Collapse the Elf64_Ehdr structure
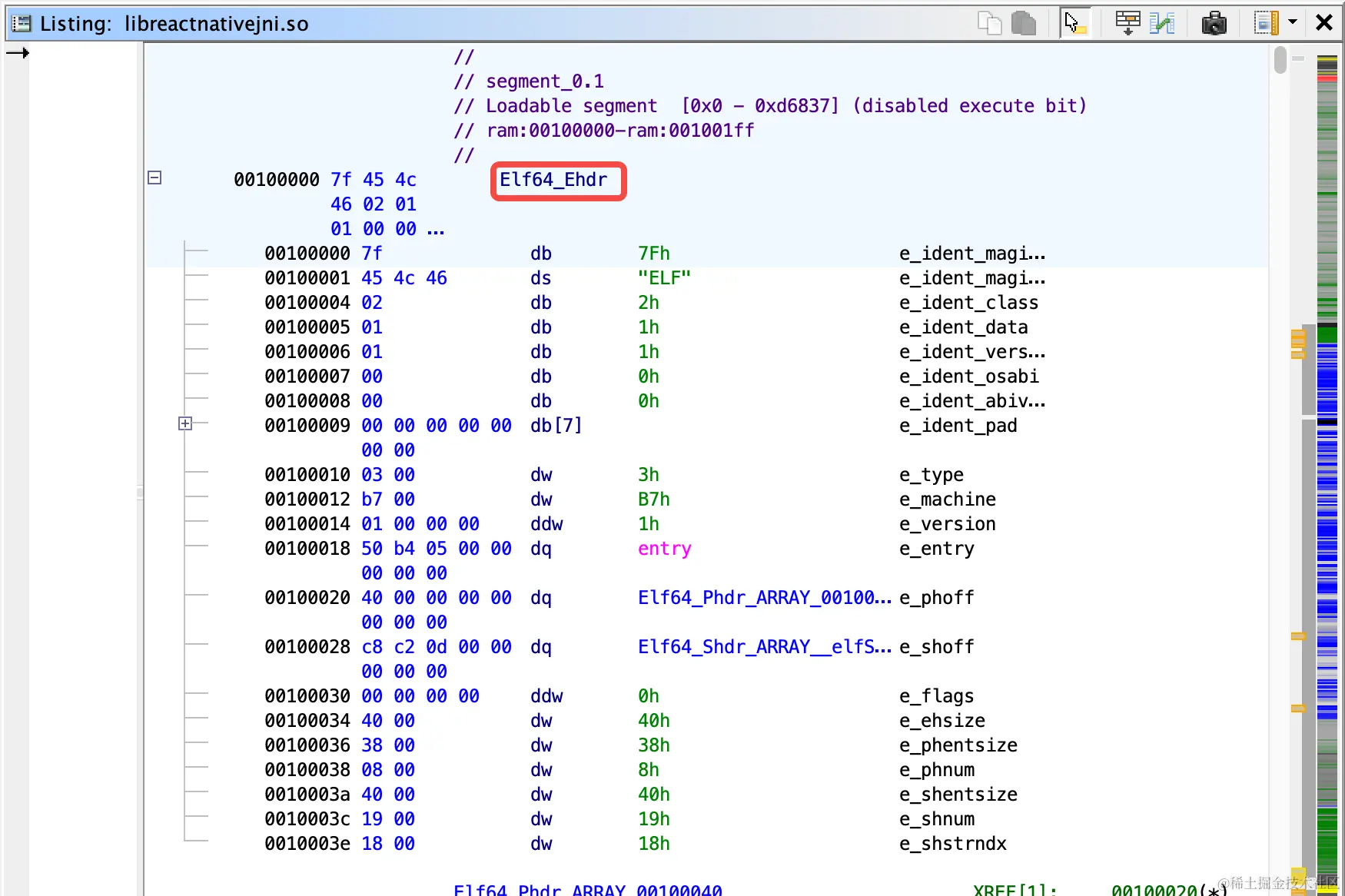 [x=154, y=178]
